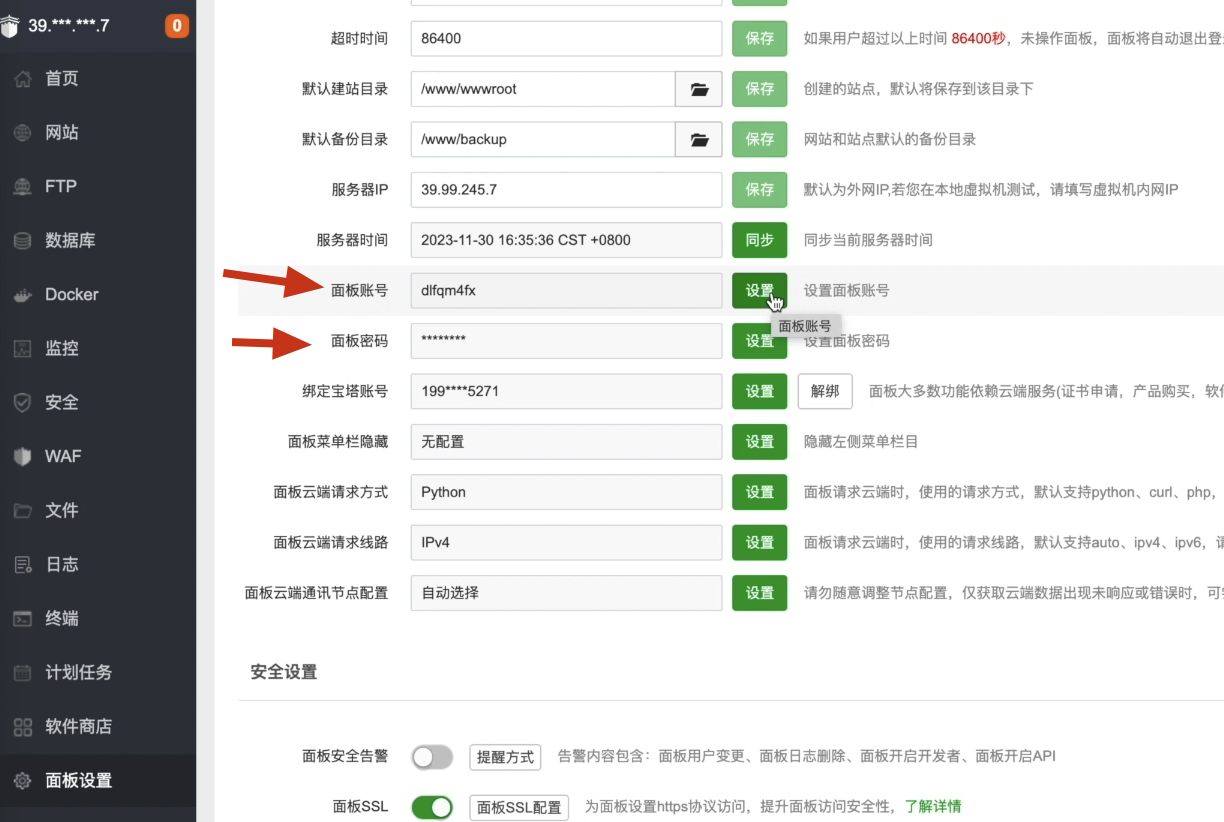Click the field showing 无配置
The width and height of the screenshot is (1224, 822).
point(566,442)
